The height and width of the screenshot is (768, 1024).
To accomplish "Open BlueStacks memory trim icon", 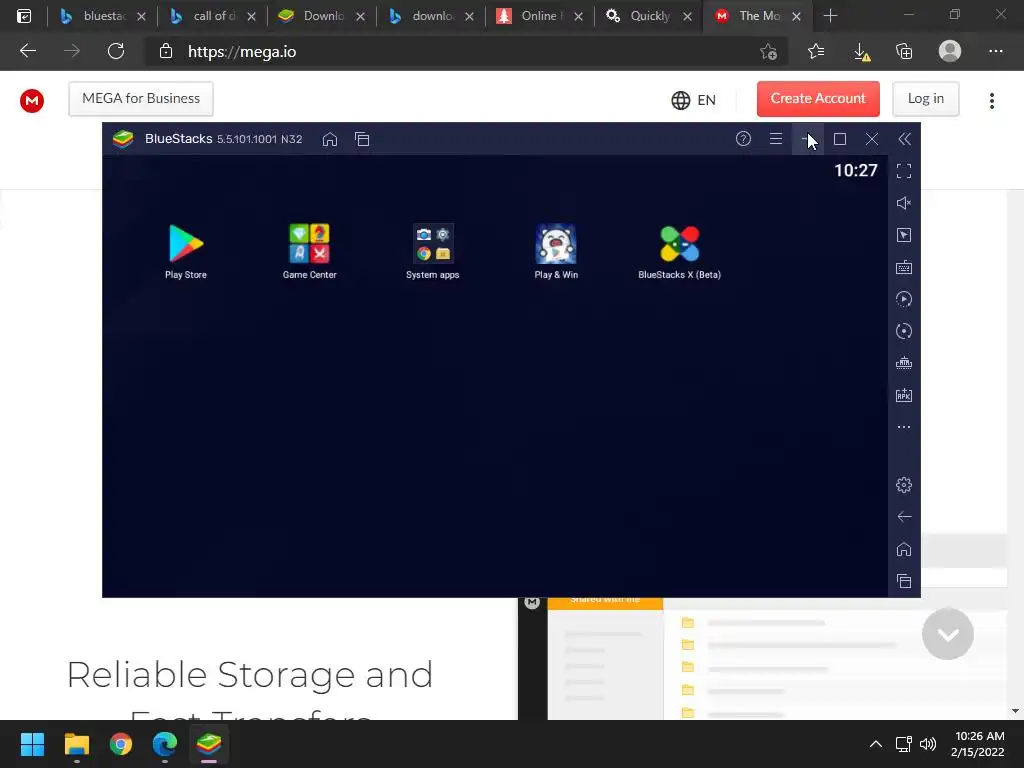I will pos(904,363).
